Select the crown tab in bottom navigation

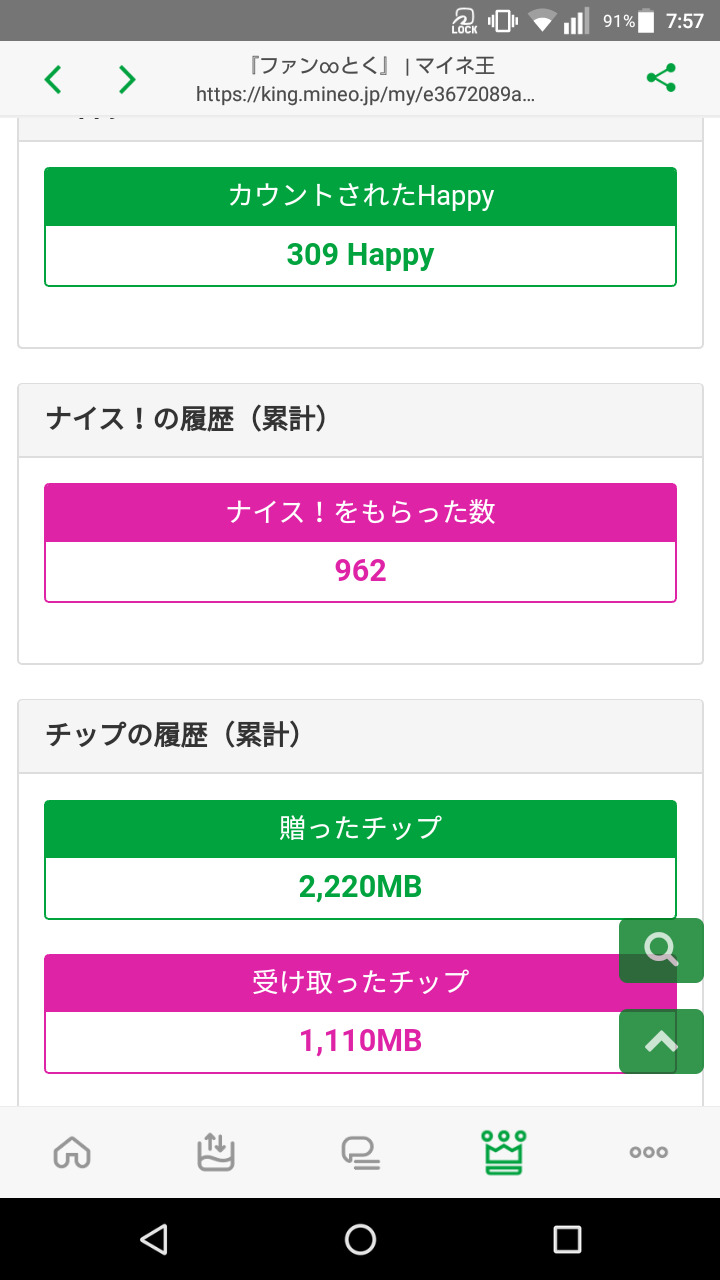(504, 1153)
